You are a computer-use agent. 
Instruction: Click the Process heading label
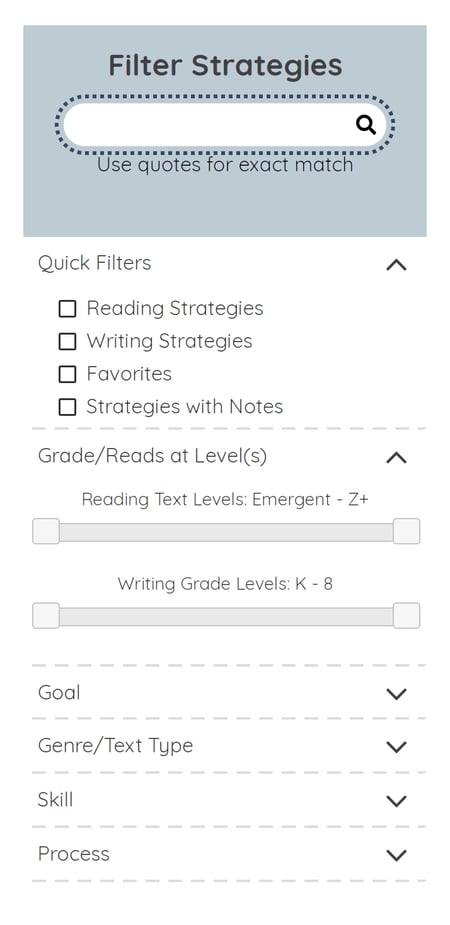[74, 854]
